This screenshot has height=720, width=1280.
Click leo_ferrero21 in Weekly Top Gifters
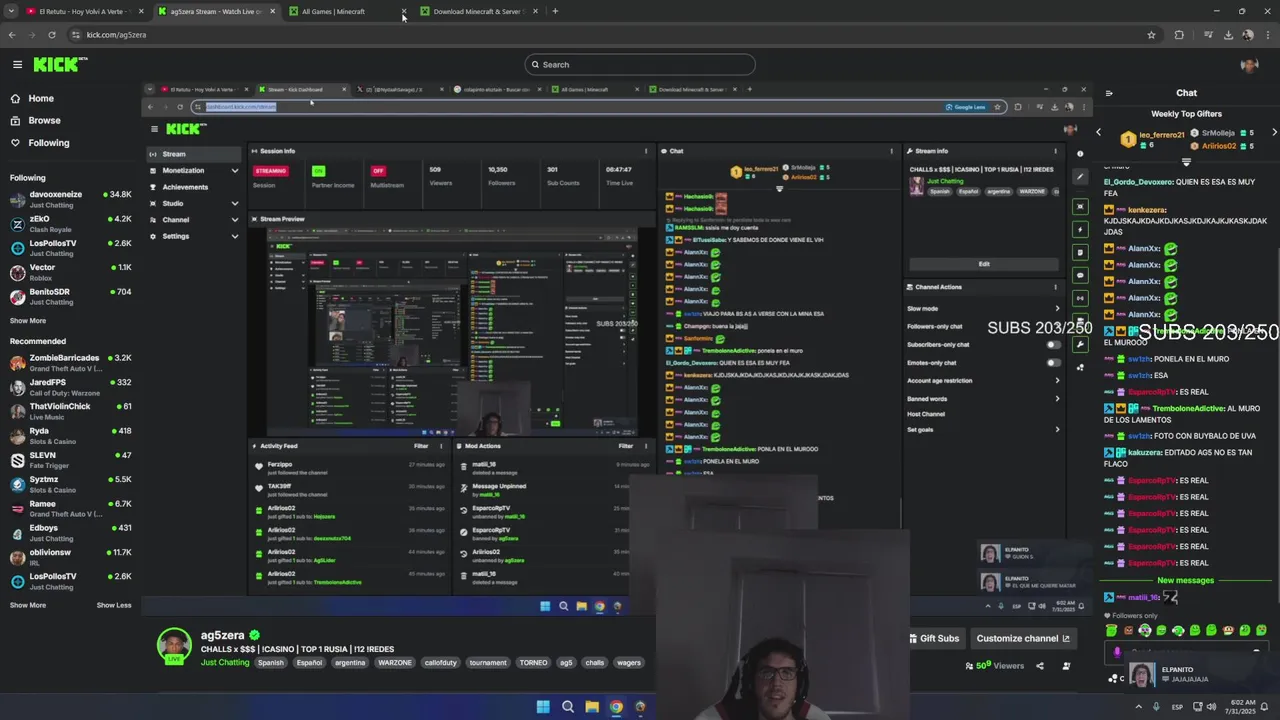coord(1160,135)
